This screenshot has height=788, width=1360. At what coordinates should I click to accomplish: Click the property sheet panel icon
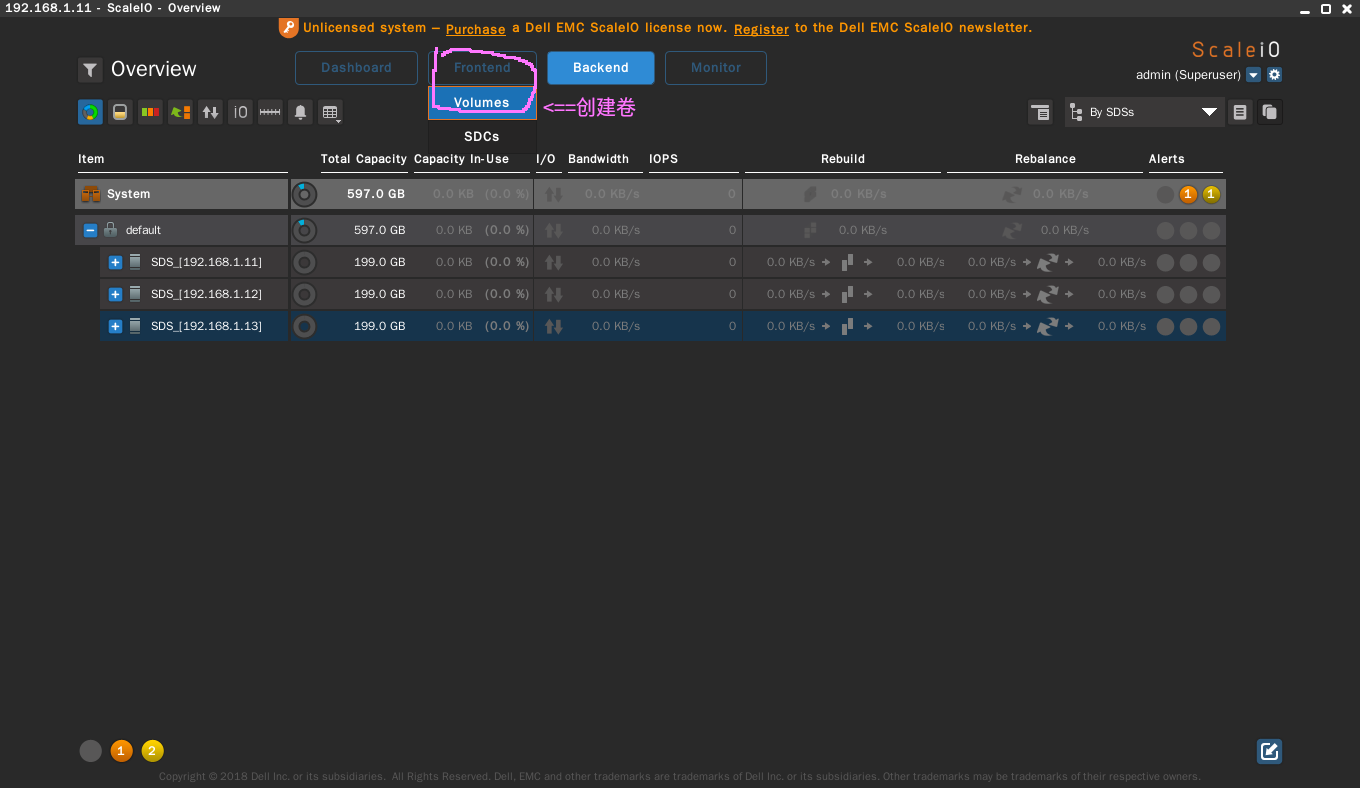(x=1040, y=112)
